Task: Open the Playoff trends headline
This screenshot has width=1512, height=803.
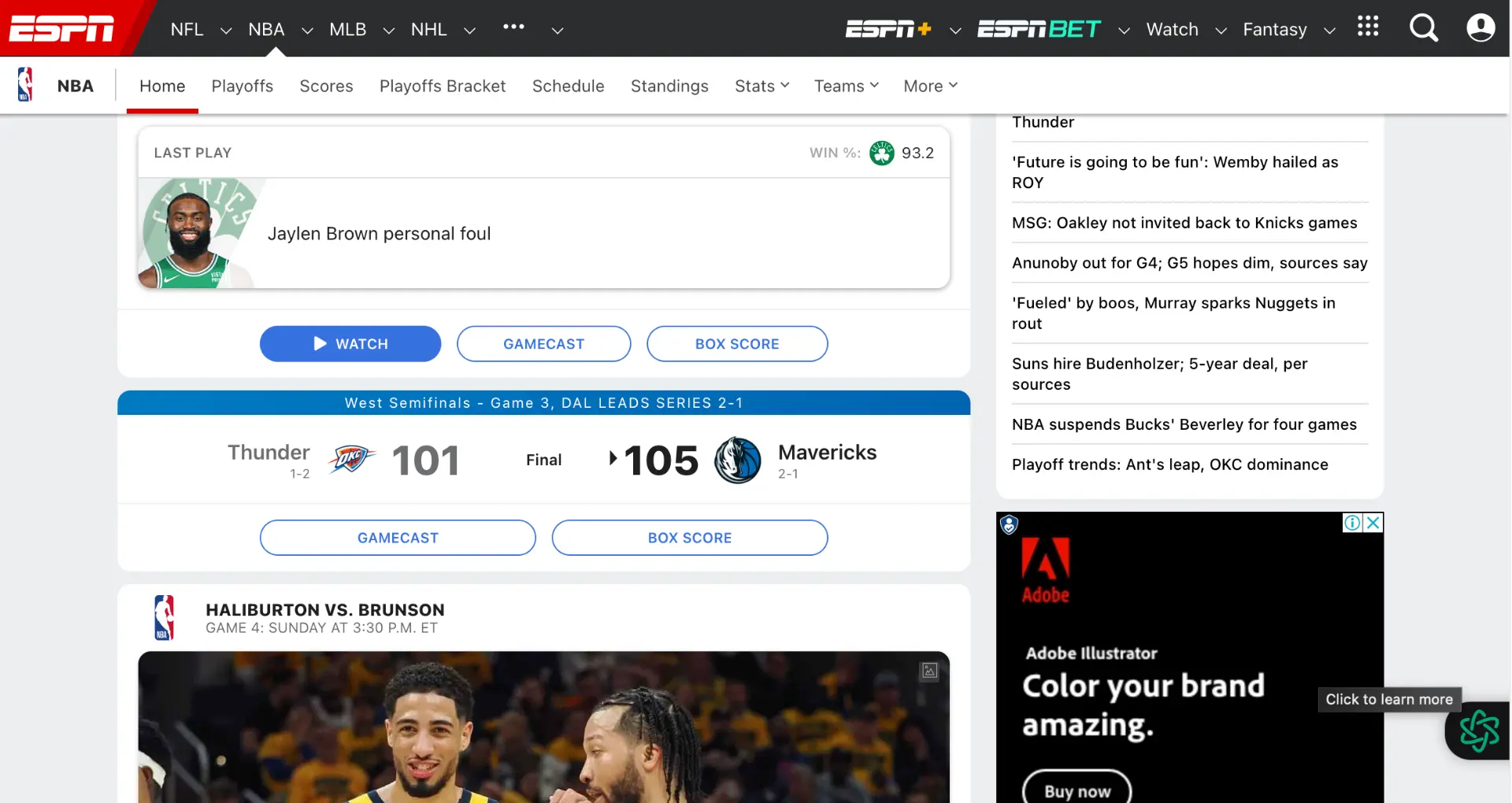Action: (x=1170, y=464)
